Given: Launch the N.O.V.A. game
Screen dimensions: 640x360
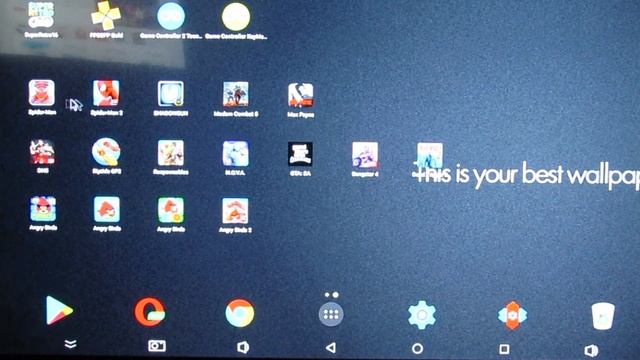Looking at the screenshot, I should pos(236,153).
